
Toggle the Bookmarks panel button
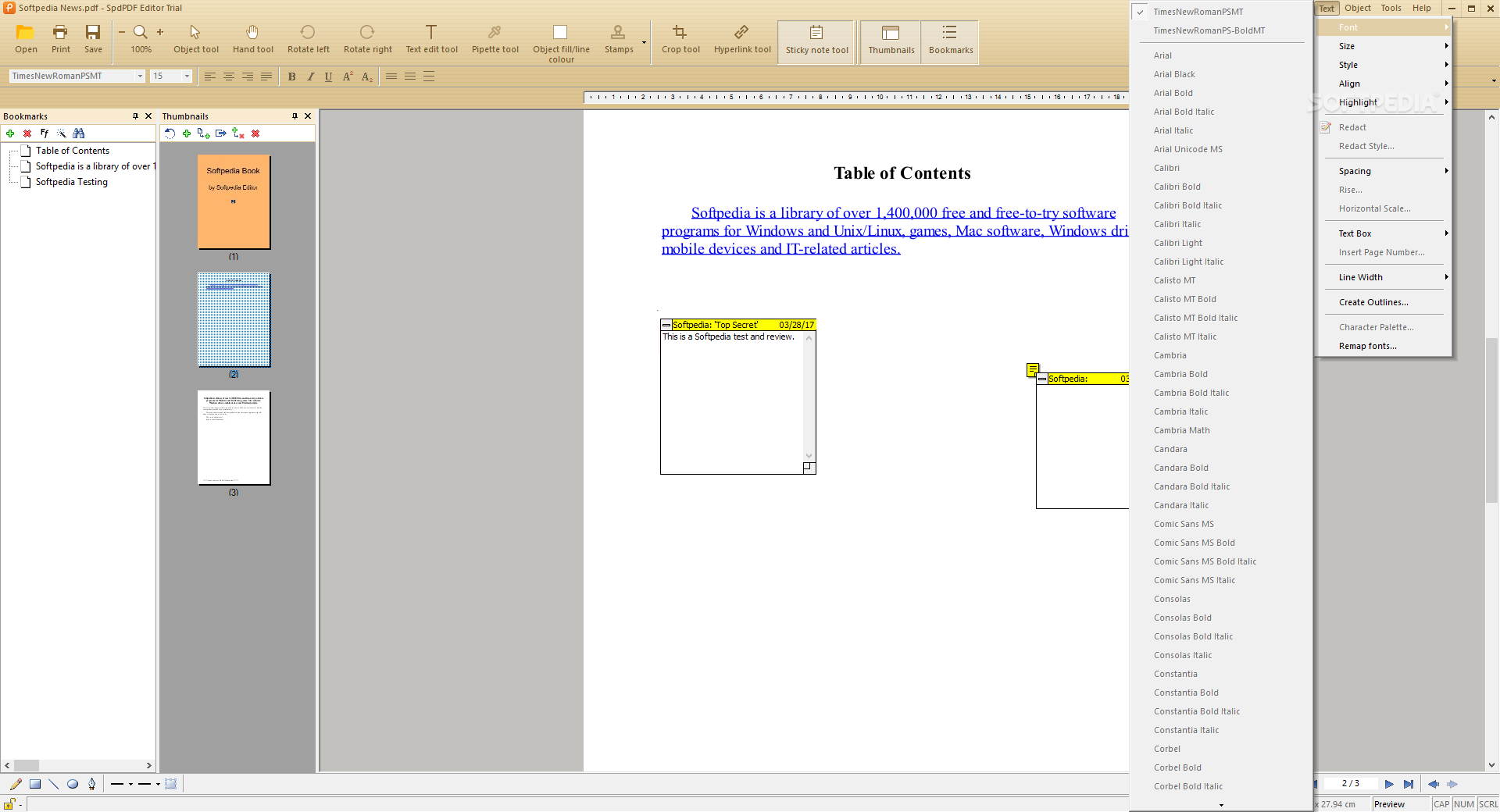(950, 41)
